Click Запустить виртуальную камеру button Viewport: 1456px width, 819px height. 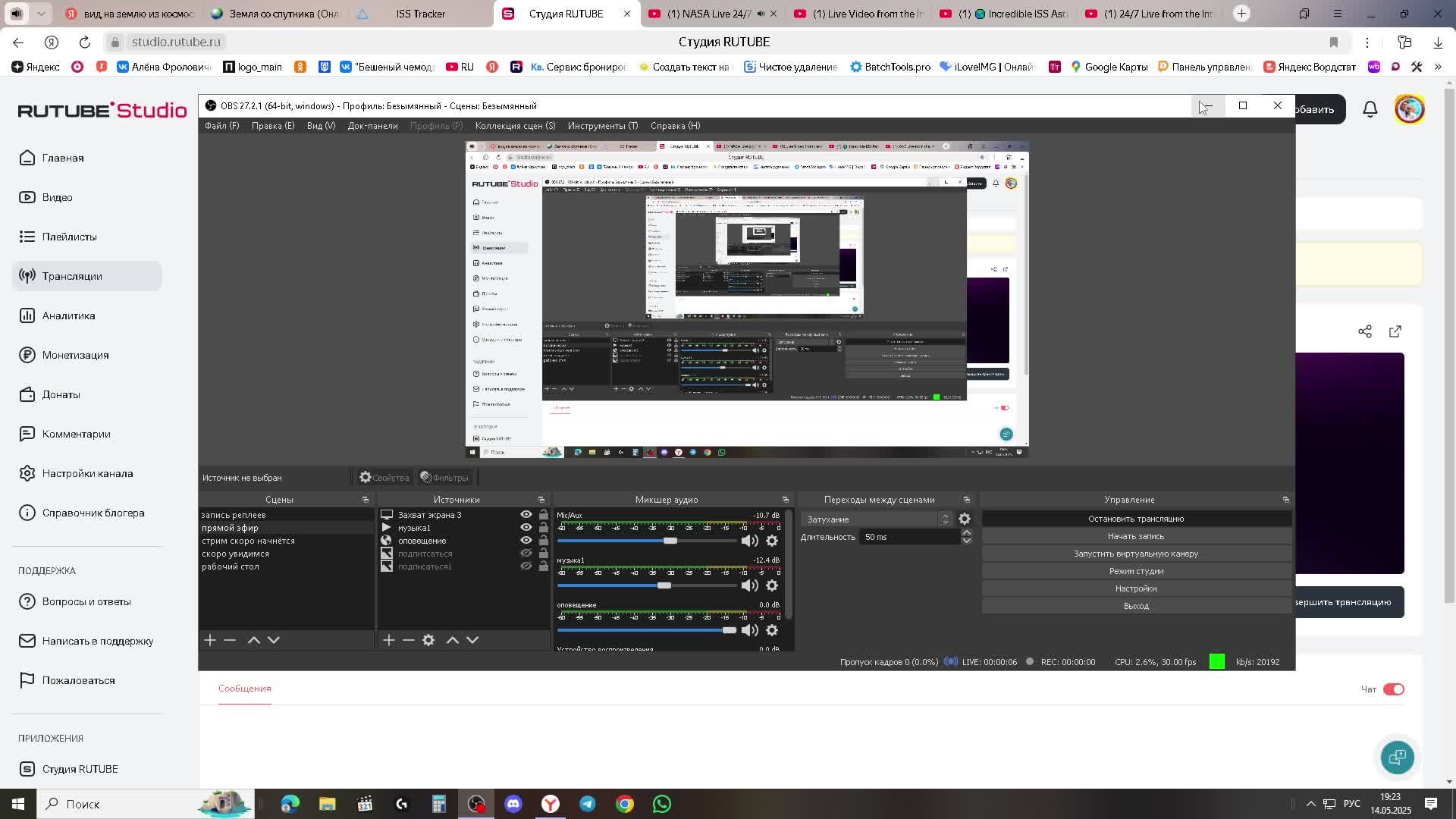(x=1136, y=554)
